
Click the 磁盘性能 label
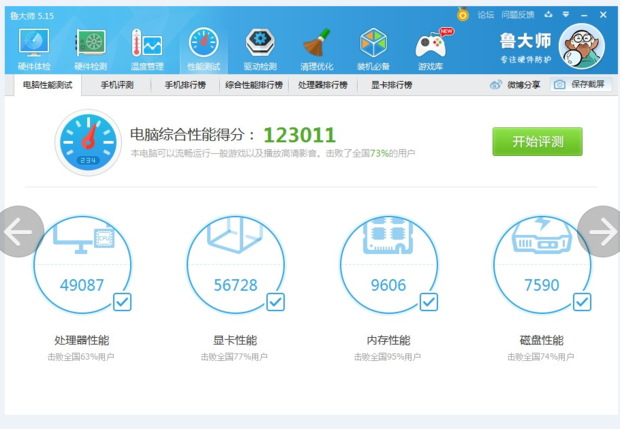(542, 340)
